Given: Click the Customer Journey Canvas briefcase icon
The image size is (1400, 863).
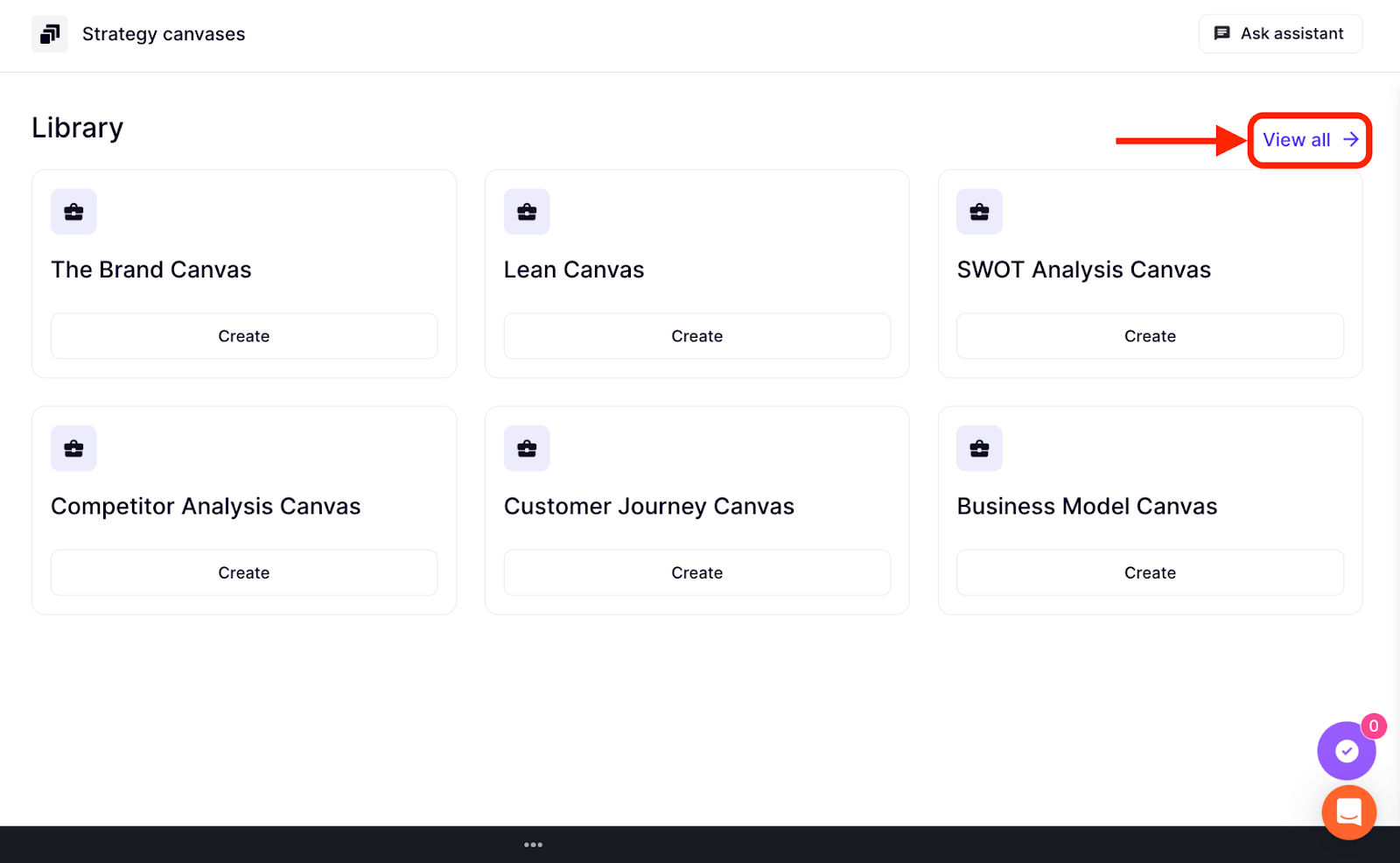Looking at the screenshot, I should [x=527, y=448].
